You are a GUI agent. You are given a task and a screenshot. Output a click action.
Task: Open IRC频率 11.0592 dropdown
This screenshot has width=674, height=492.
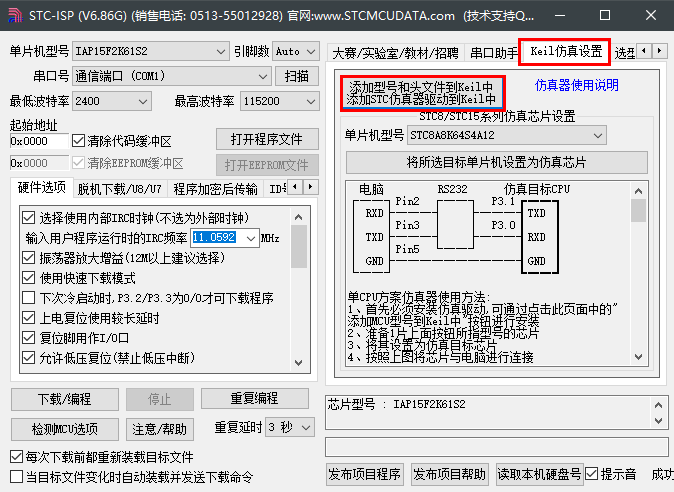click(x=224, y=238)
